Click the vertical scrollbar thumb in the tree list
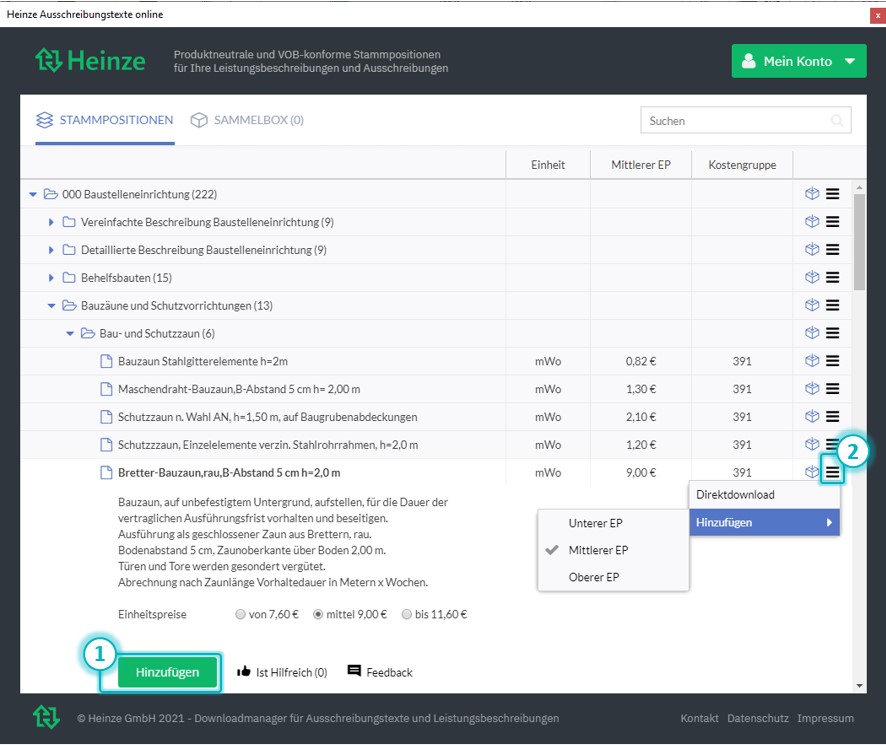The image size is (886, 745). click(859, 242)
